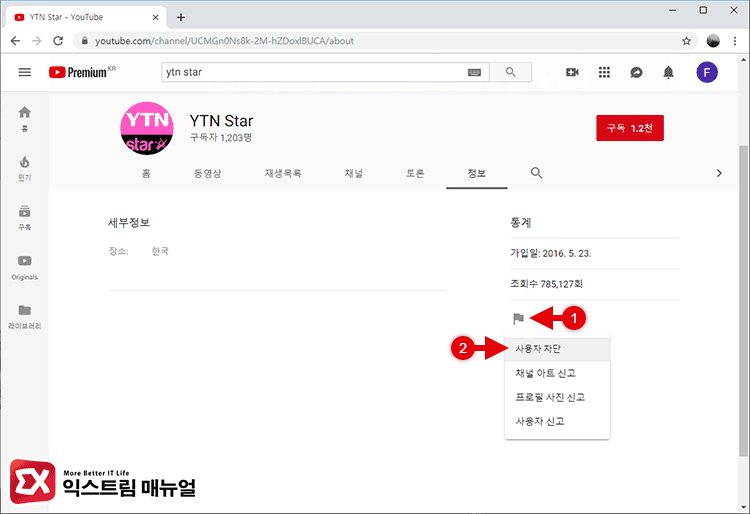Select the 동영상 channel tab
Screen dimensions: 750x514
click(x=207, y=173)
